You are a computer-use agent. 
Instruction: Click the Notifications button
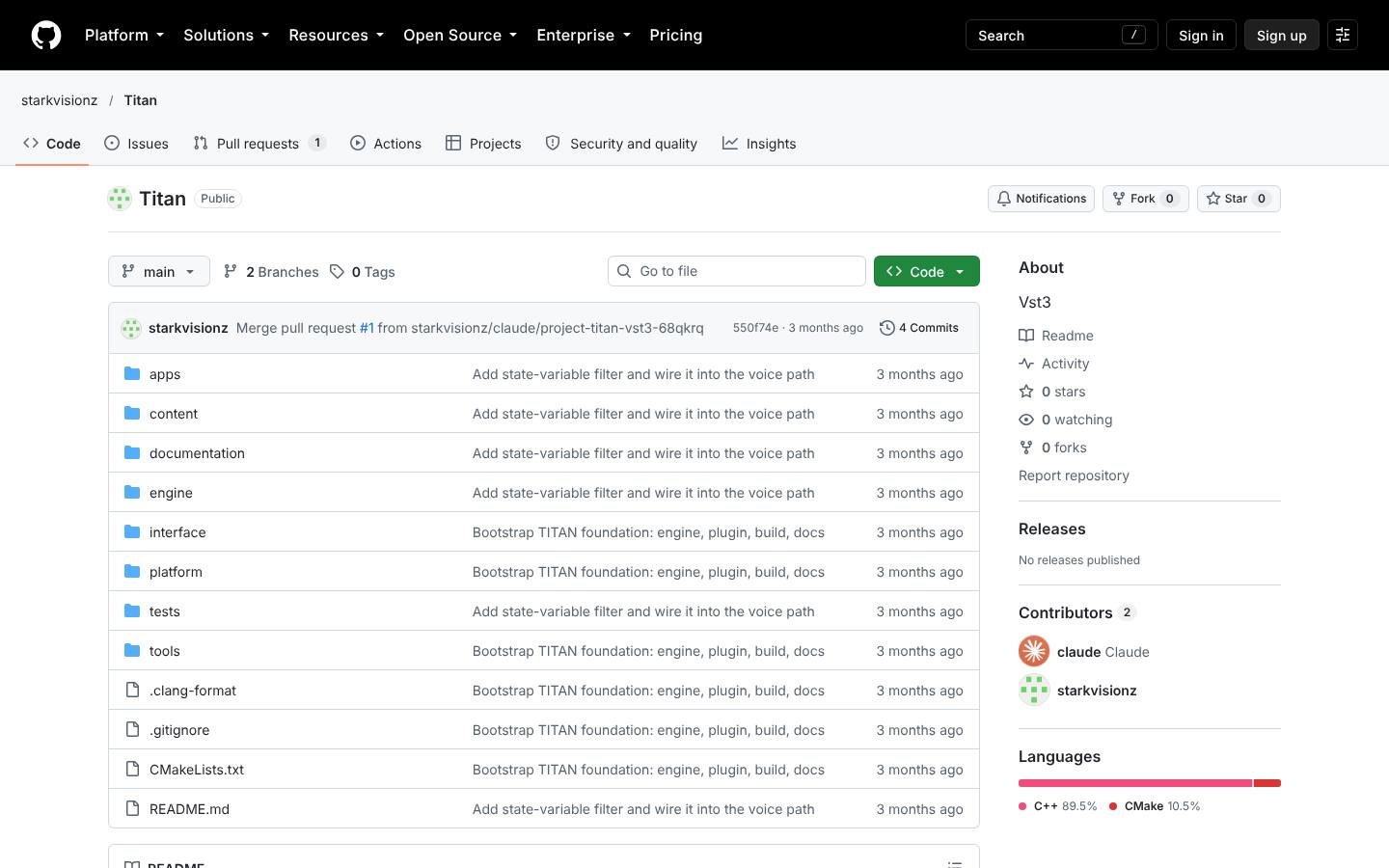1041,199
